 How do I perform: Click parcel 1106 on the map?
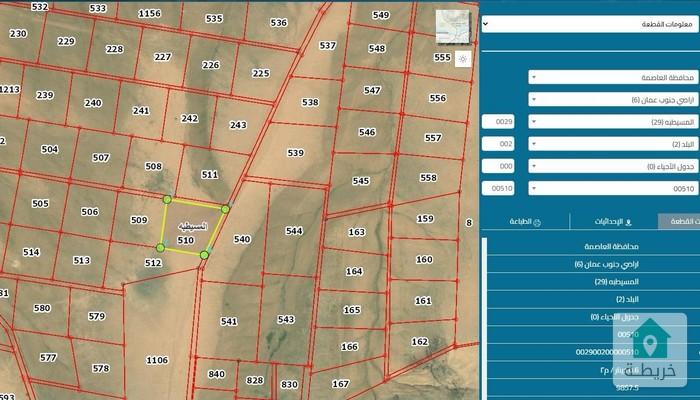(x=157, y=360)
